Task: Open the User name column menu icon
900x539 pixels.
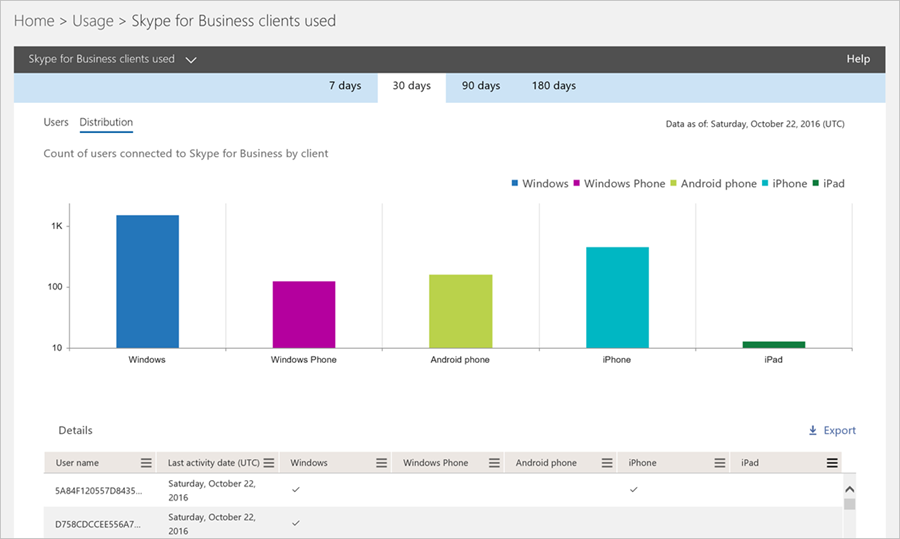Action: (x=146, y=463)
